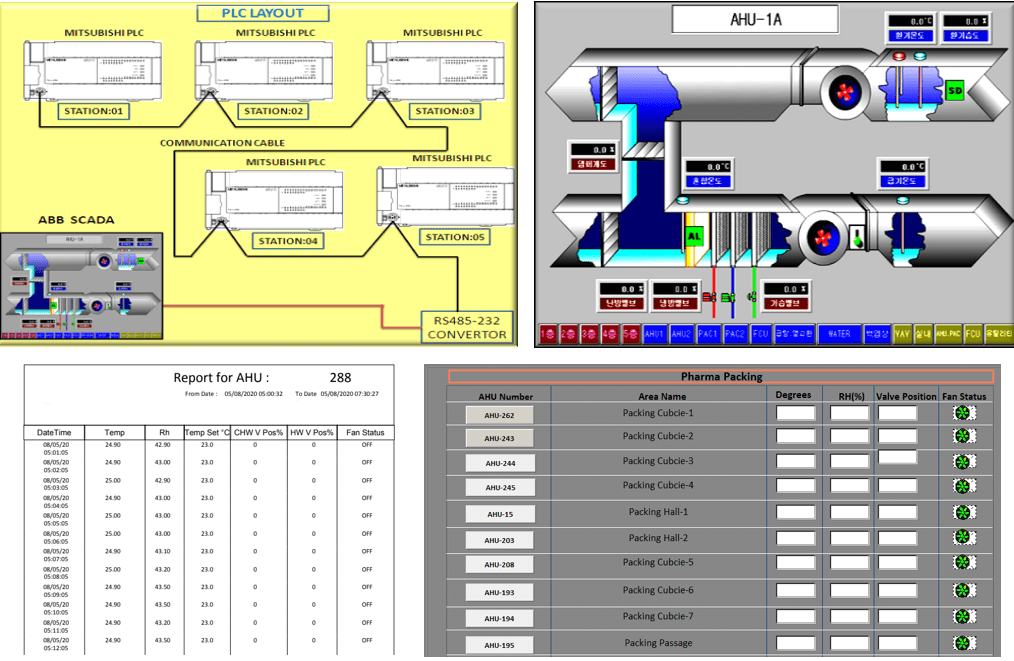Click Station:05 Mitsubishi PLC image
This screenshot has width=1014, height=661.
click(x=446, y=196)
